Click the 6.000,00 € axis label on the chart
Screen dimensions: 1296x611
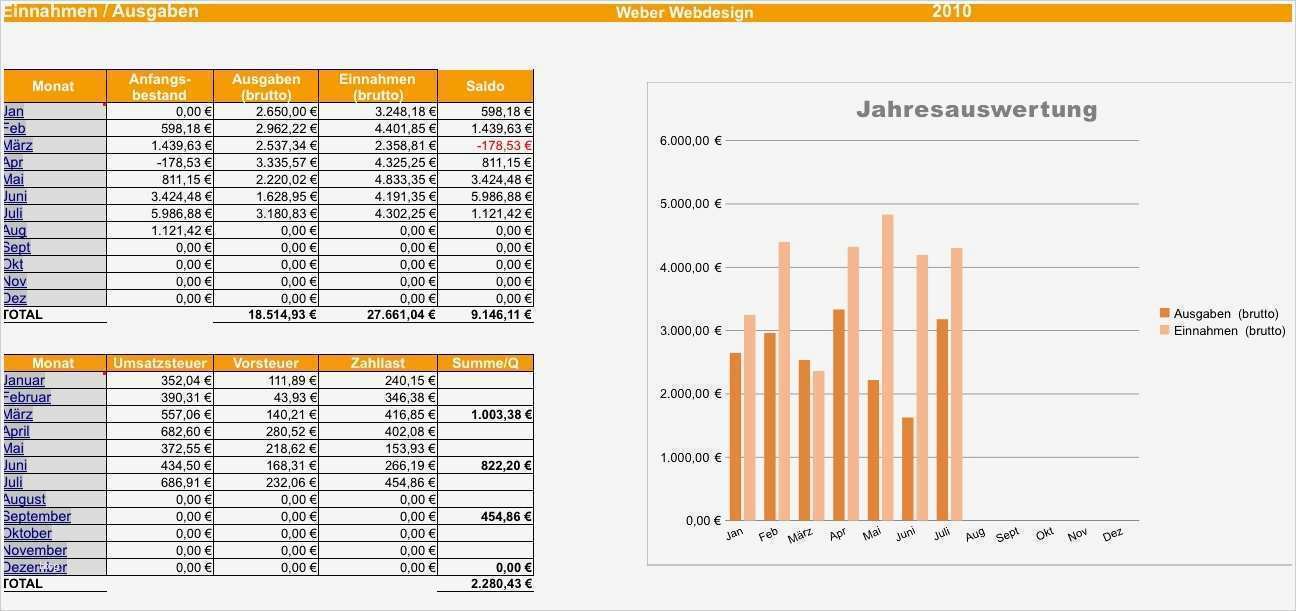click(x=688, y=139)
